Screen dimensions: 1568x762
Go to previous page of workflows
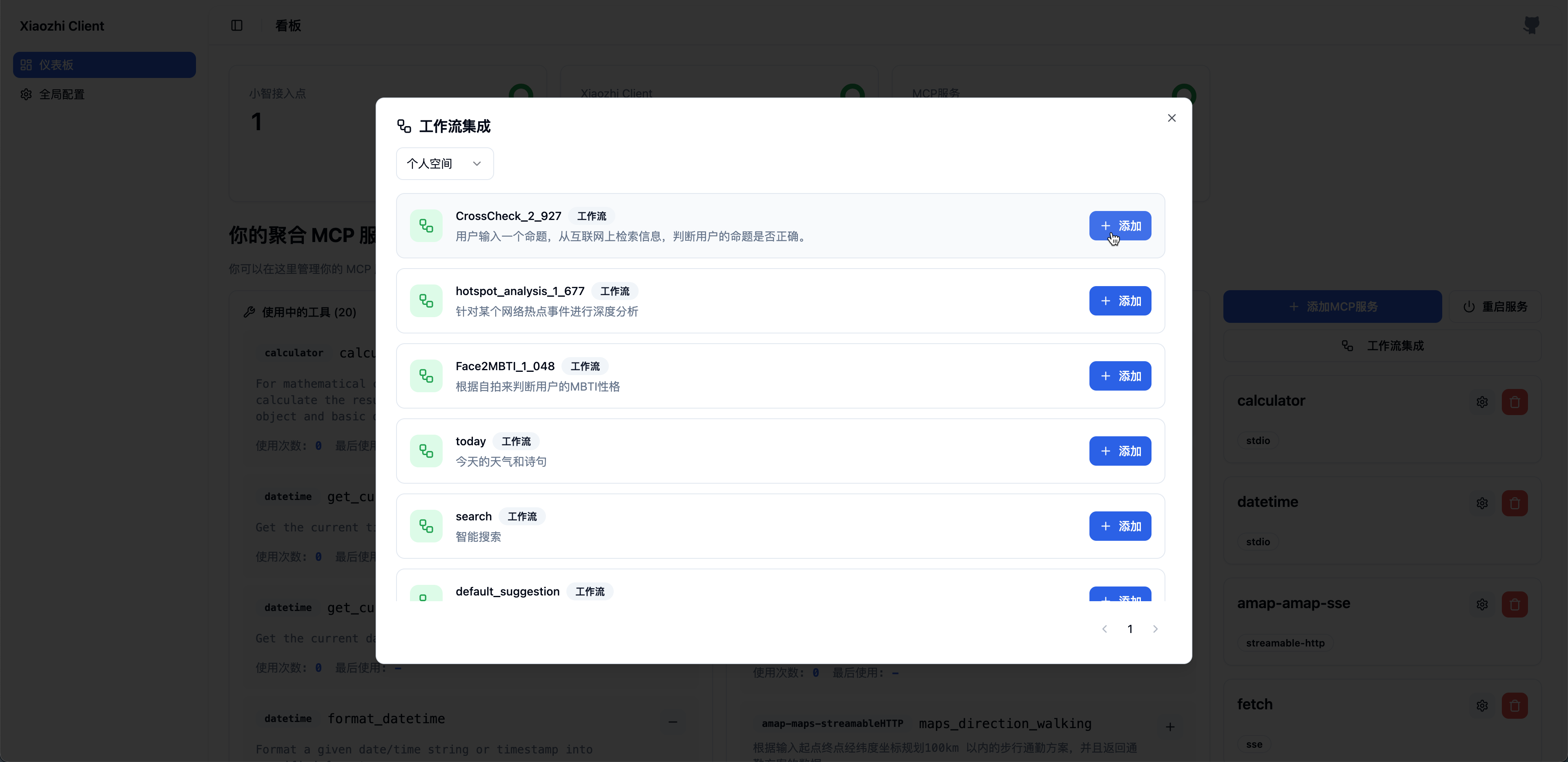point(1104,629)
